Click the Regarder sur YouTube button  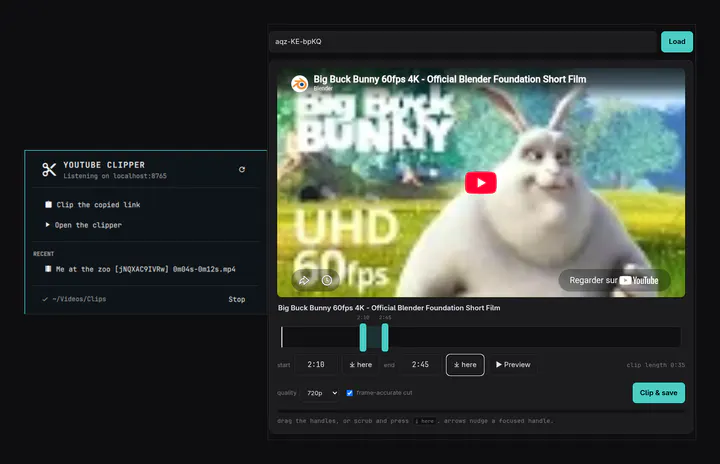614,280
